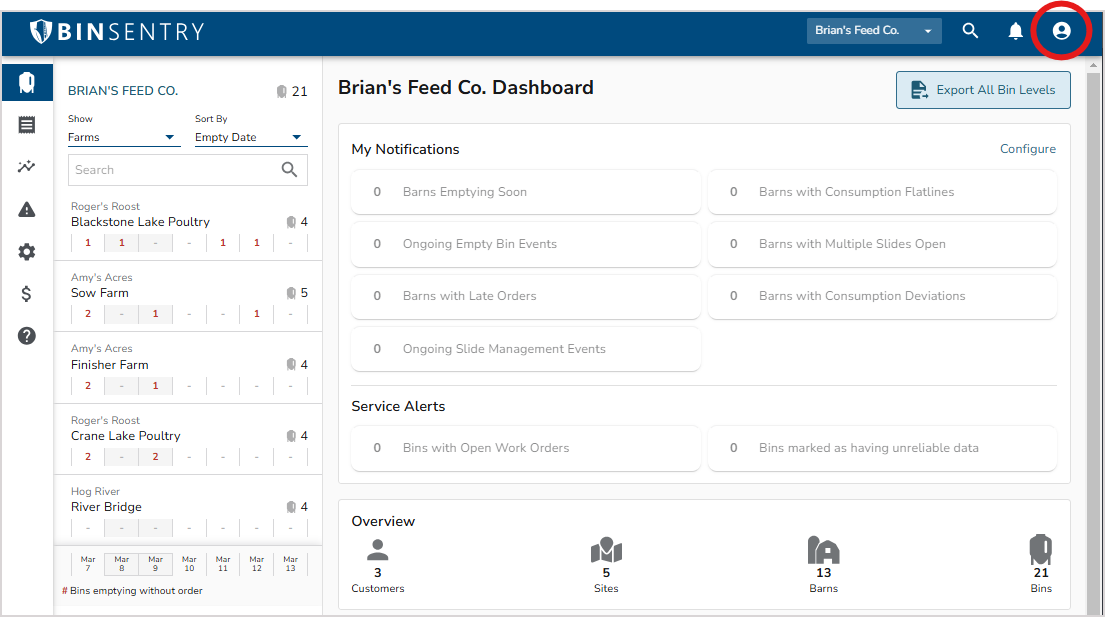Click Hog River customer label
Image resolution: width=1105 pixels, height=617 pixels.
pos(95,492)
